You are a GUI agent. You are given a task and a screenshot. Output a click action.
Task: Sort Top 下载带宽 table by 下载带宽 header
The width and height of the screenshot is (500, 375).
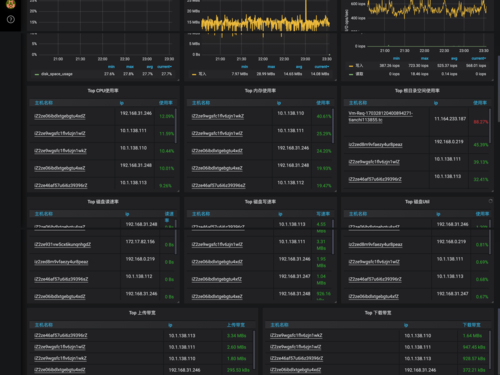(x=472, y=325)
